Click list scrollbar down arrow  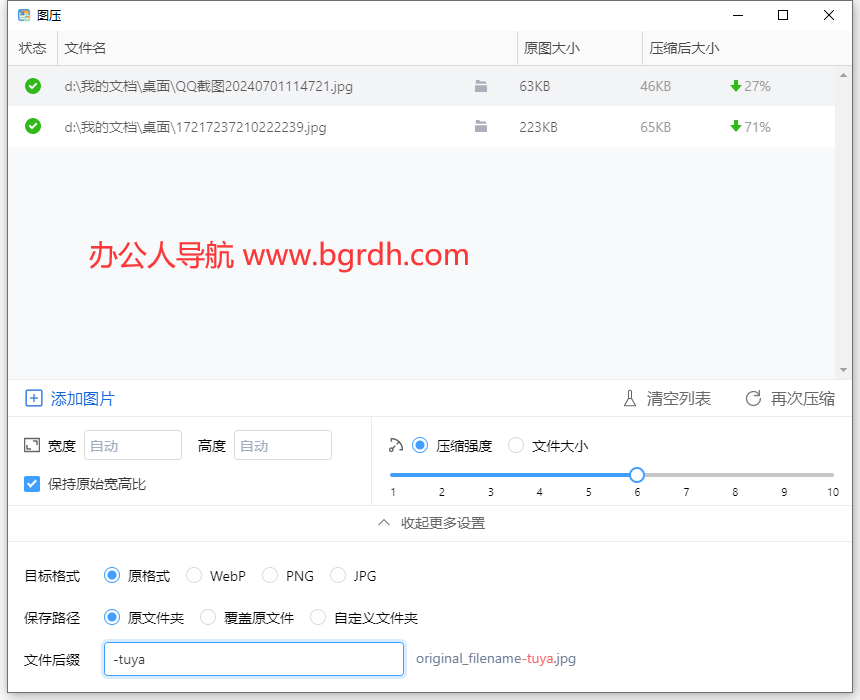click(844, 370)
